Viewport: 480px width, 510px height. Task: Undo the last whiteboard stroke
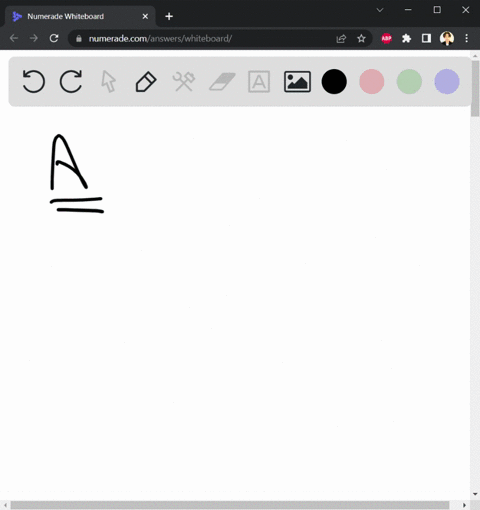pos(34,81)
